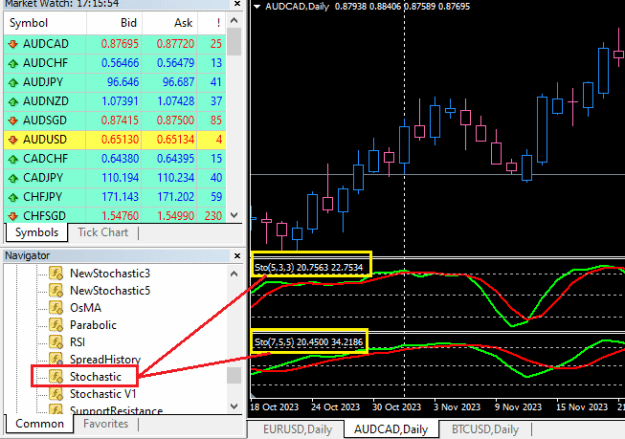Click the CHFSGD down-arrow direction icon
The height and width of the screenshot is (439, 625).
[13, 216]
